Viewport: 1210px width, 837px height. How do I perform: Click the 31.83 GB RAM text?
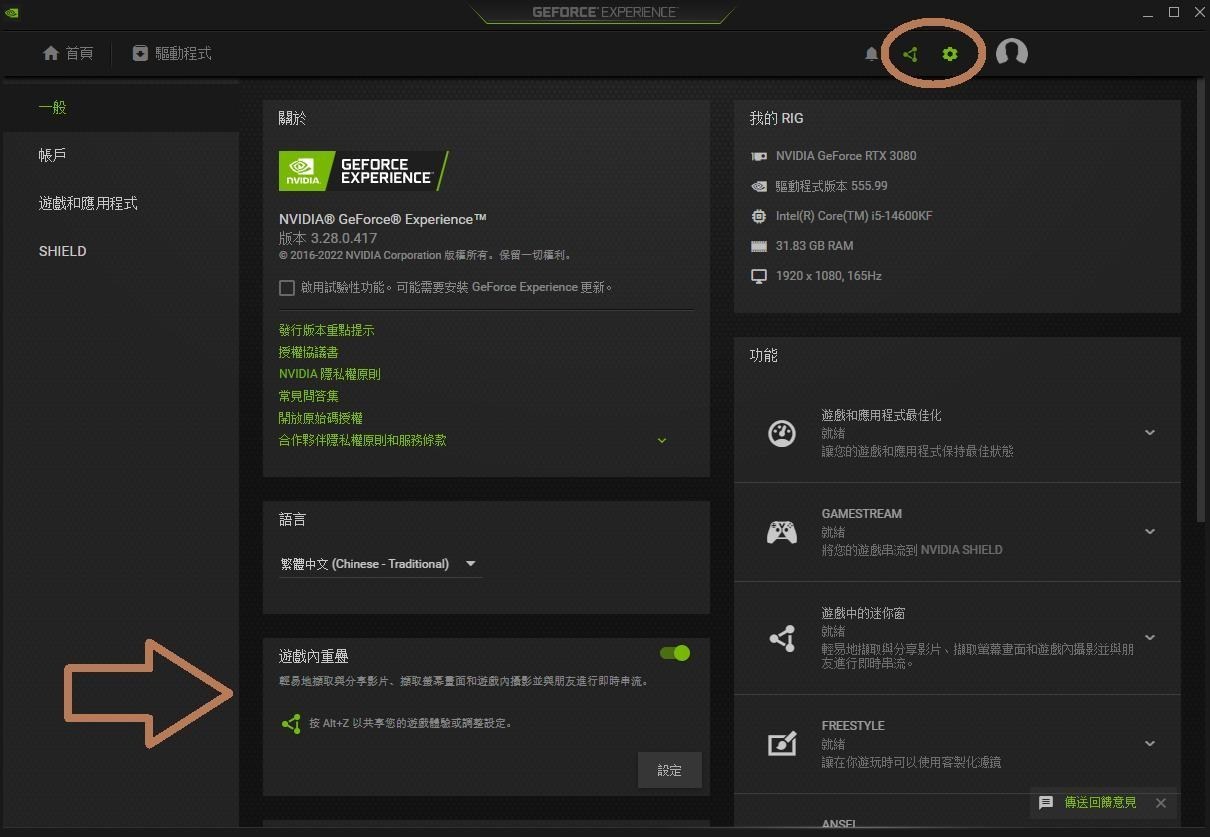coord(815,246)
